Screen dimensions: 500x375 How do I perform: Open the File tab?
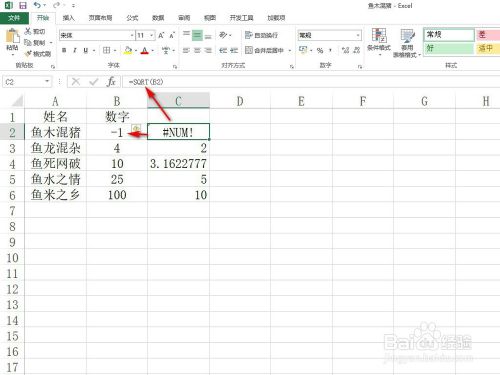[14, 18]
